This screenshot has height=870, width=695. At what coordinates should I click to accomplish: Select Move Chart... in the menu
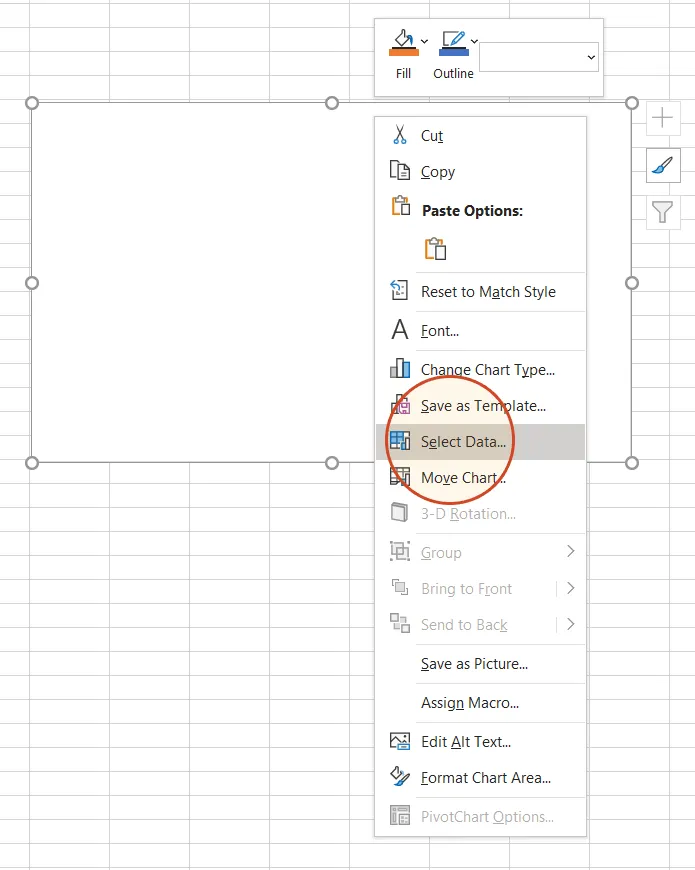coord(463,478)
